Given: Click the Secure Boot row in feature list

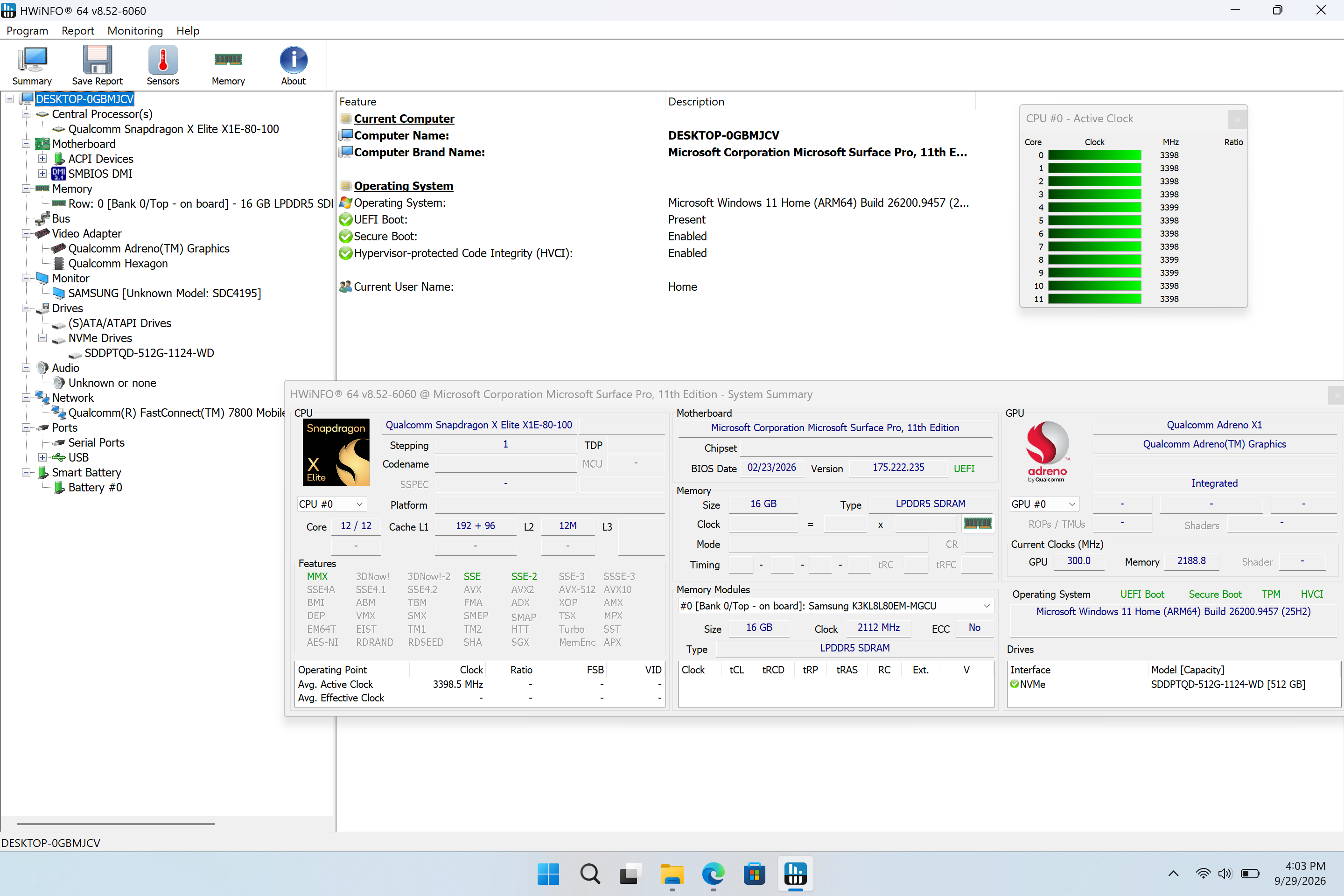Looking at the screenshot, I should pos(656,237).
